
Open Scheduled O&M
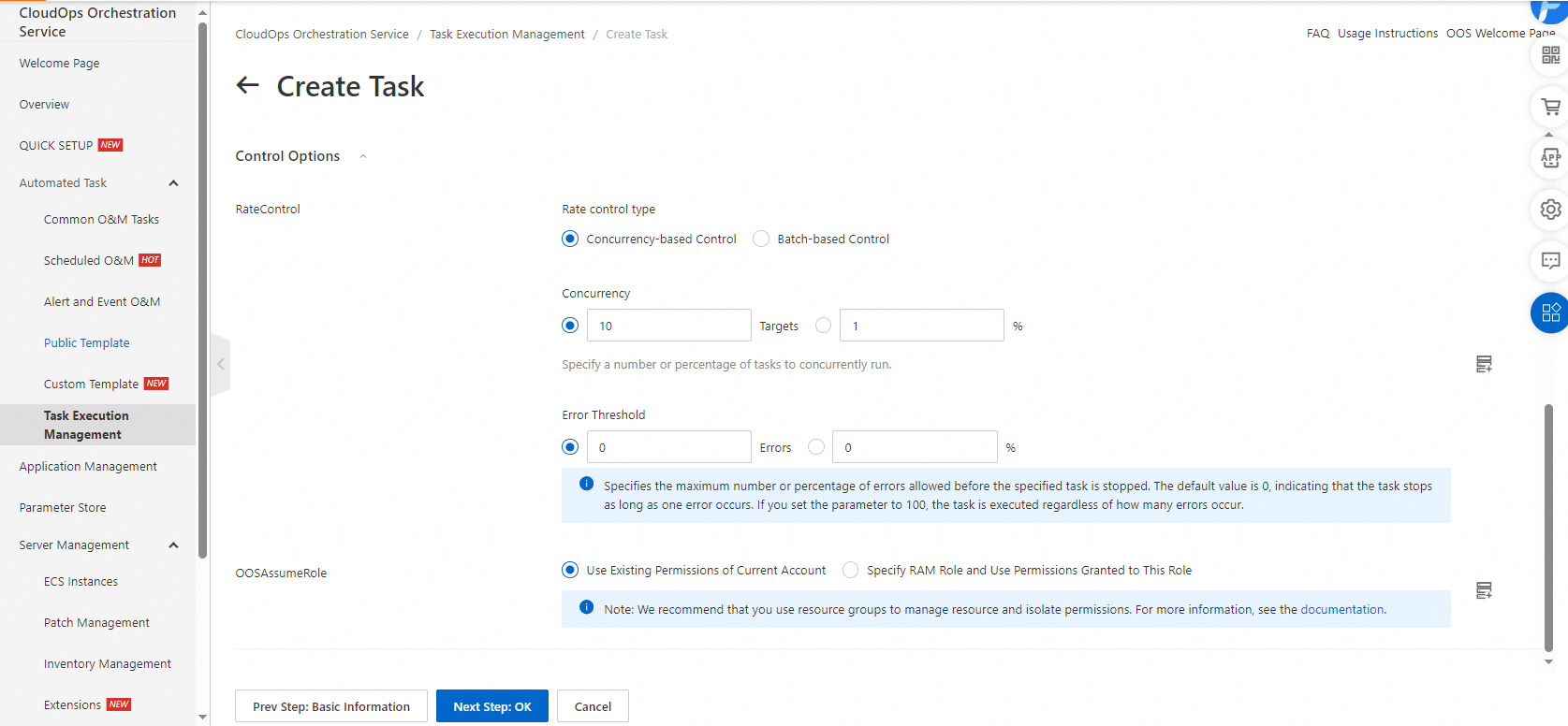(89, 261)
